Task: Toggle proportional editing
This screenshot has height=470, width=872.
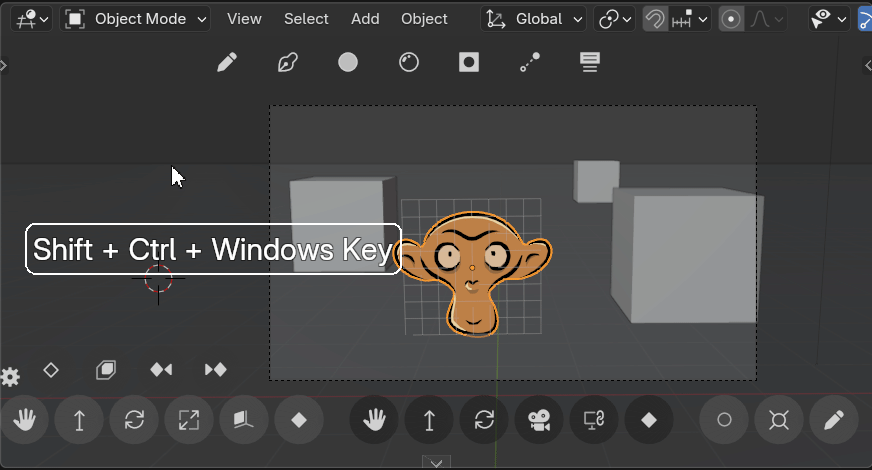Action: [731, 19]
